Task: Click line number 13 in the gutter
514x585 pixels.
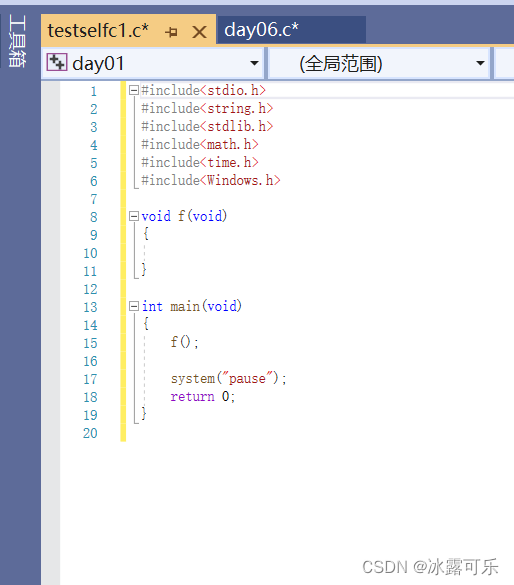Action: pyautogui.click(x=90, y=307)
